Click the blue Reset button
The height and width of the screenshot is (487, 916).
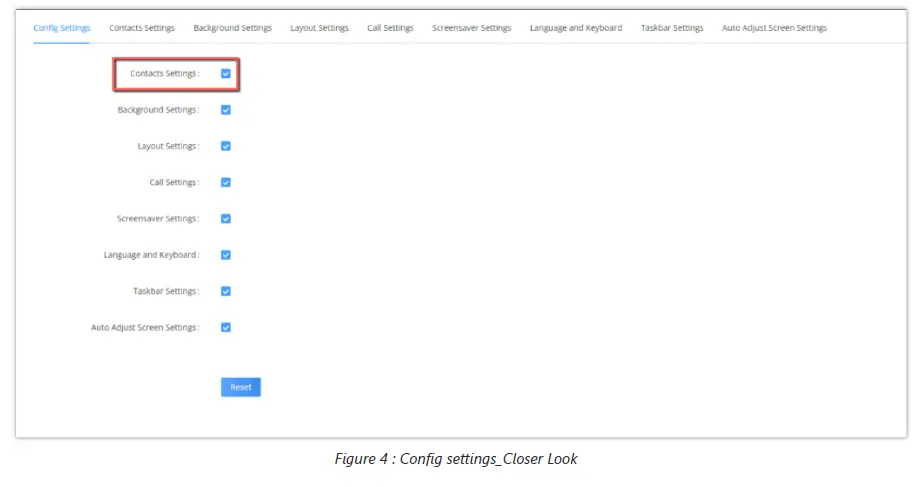pos(241,387)
